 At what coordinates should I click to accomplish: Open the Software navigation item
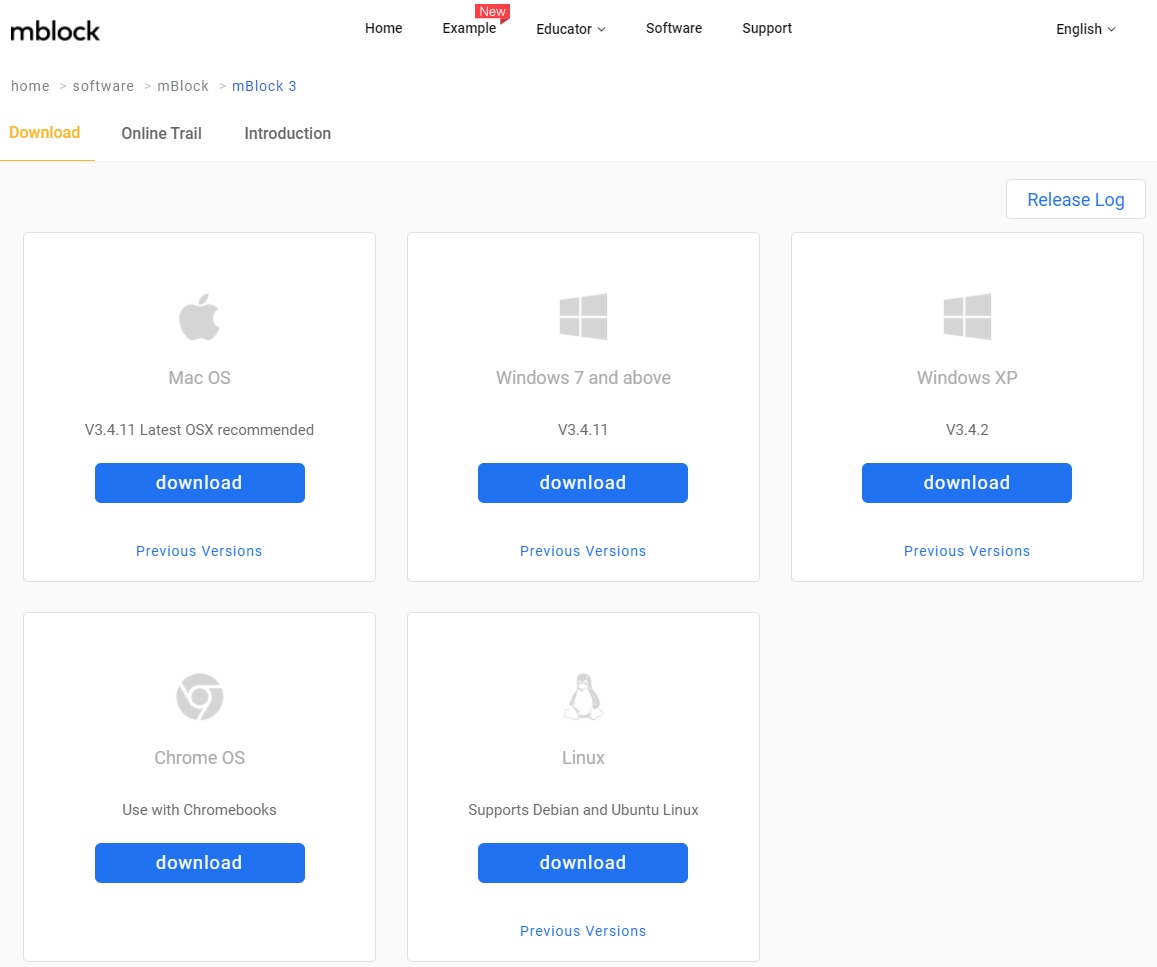[x=673, y=28]
